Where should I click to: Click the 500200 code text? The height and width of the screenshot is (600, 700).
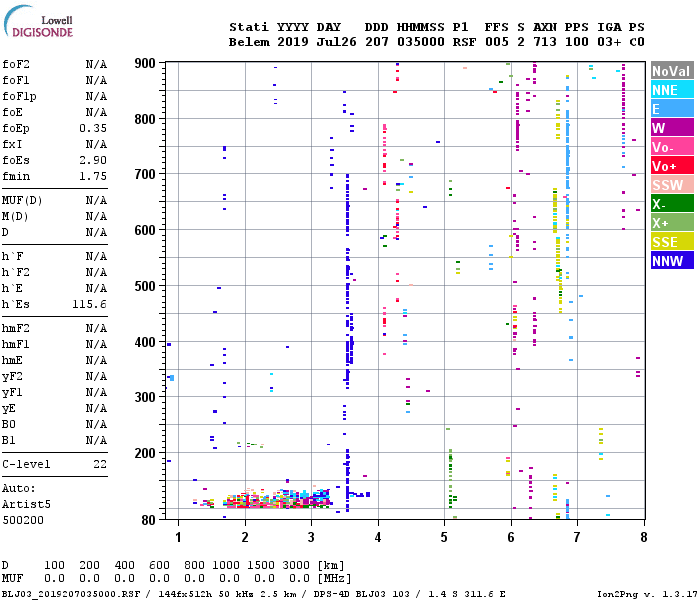(23, 520)
